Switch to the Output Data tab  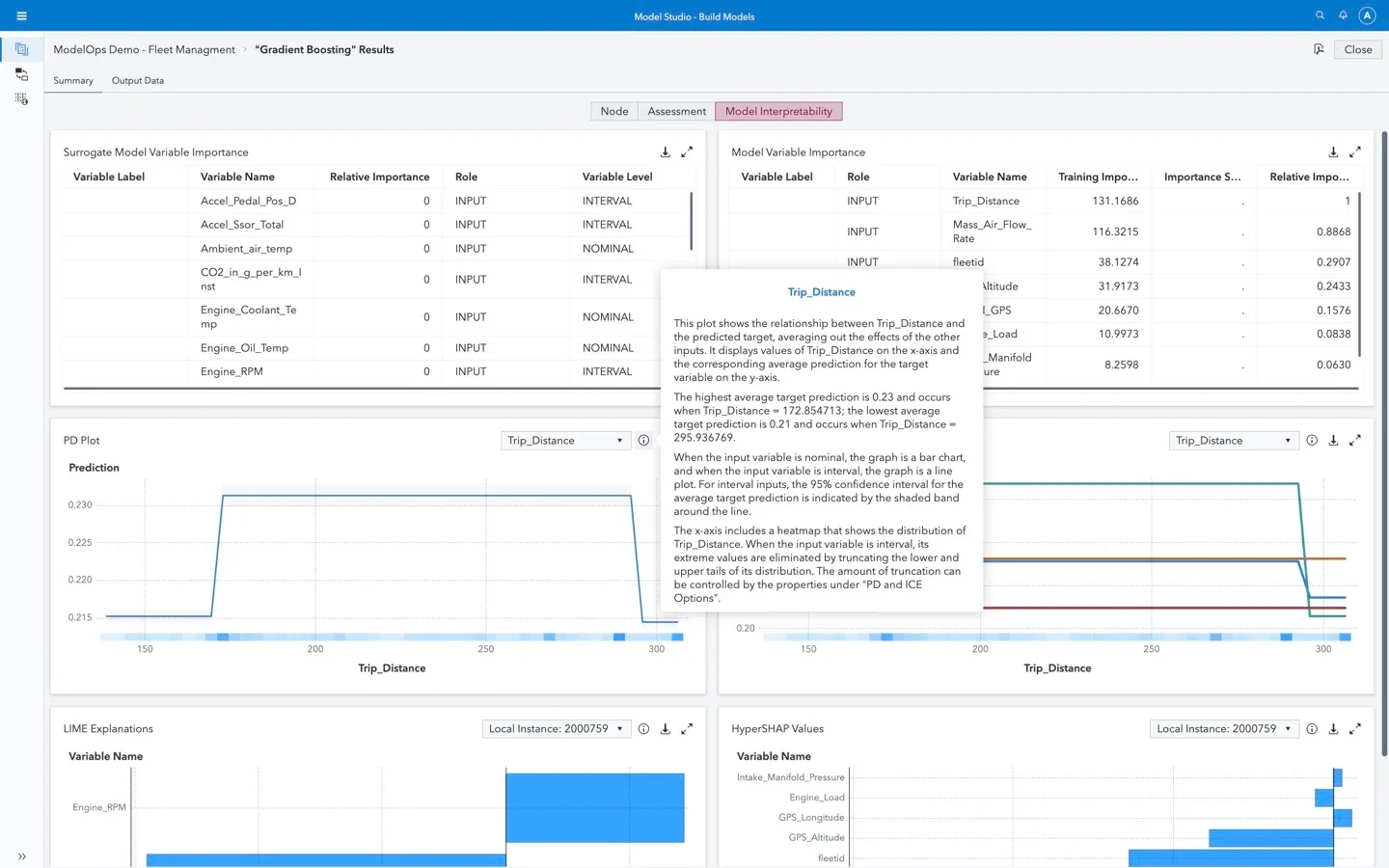click(137, 81)
